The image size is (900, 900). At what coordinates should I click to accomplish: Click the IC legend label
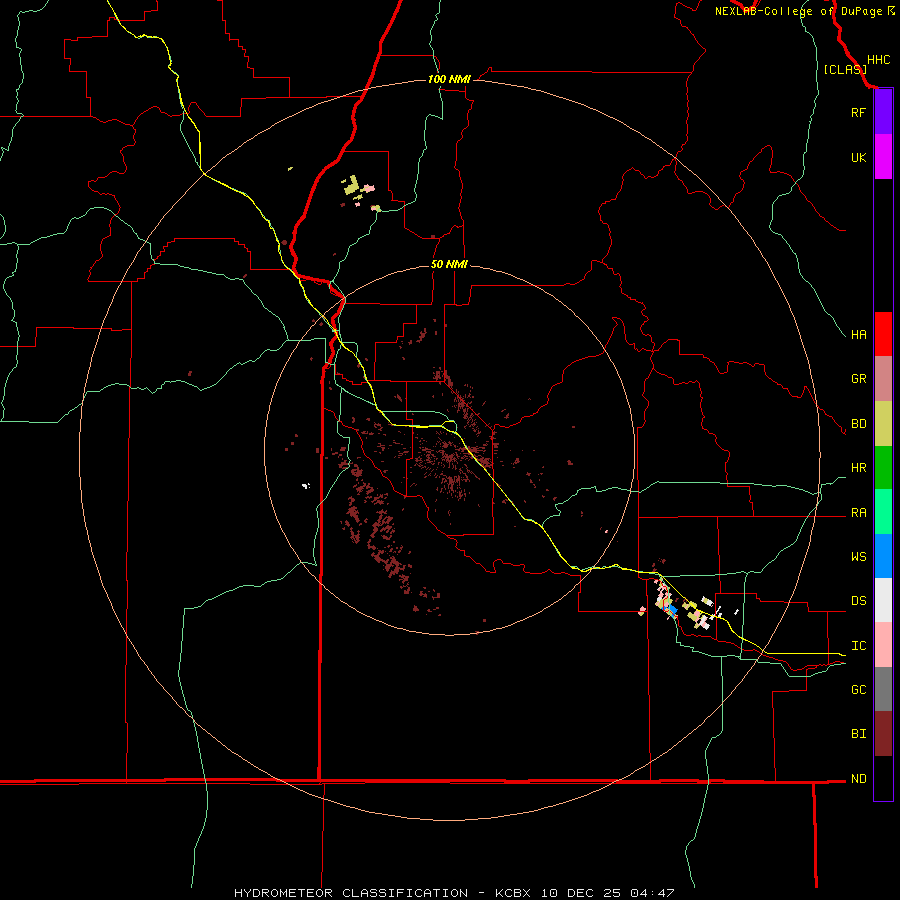[858, 646]
